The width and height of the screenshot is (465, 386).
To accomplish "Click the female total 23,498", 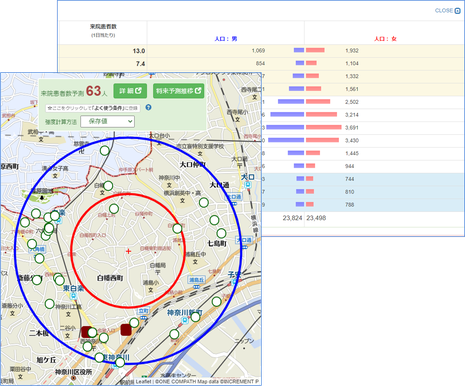I will 316,218.
